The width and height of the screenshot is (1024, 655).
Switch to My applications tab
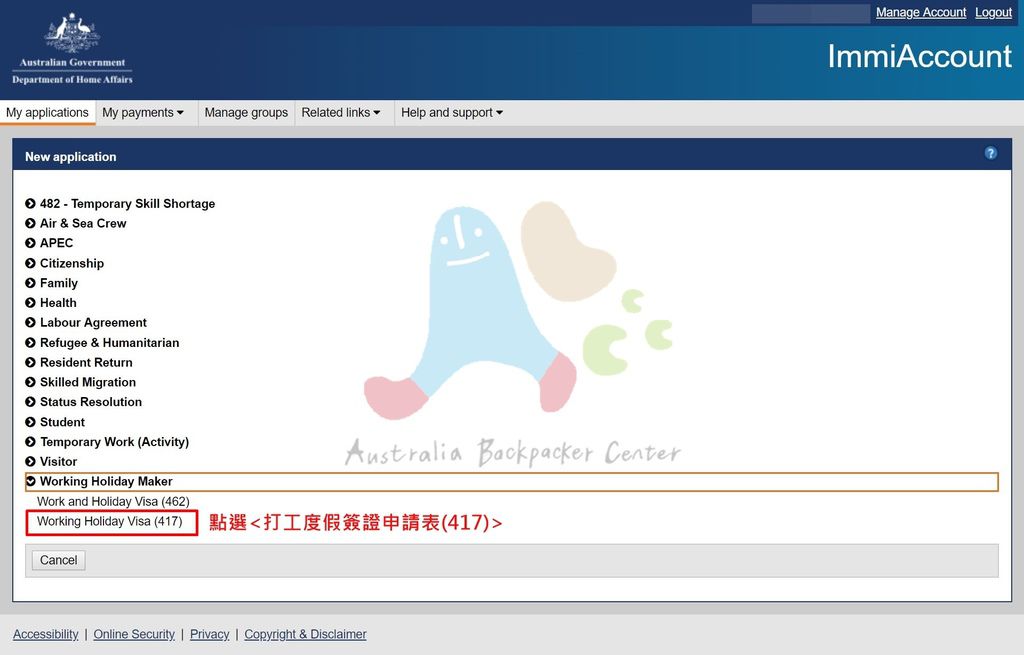click(47, 112)
